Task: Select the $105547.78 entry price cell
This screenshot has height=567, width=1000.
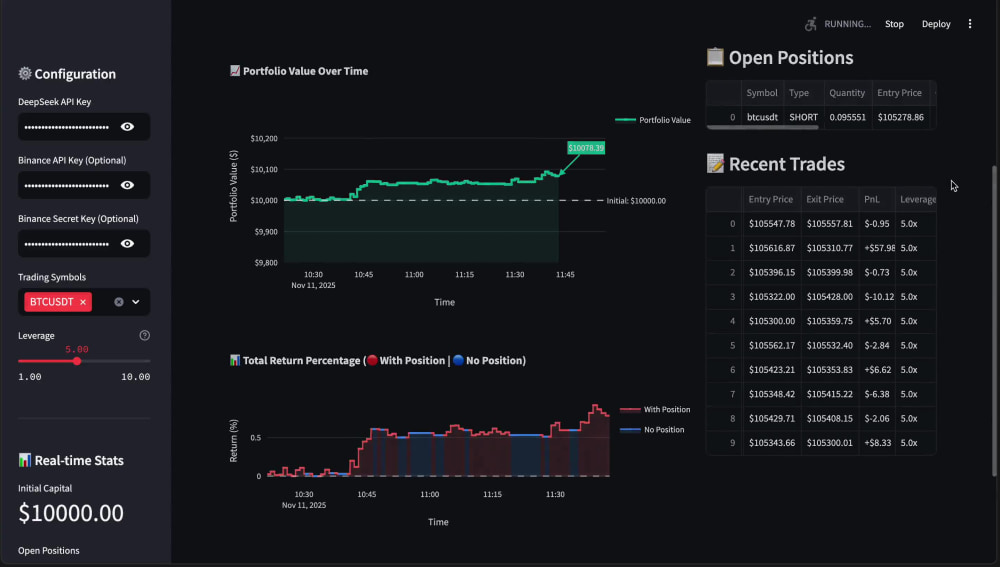Action: point(772,224)
